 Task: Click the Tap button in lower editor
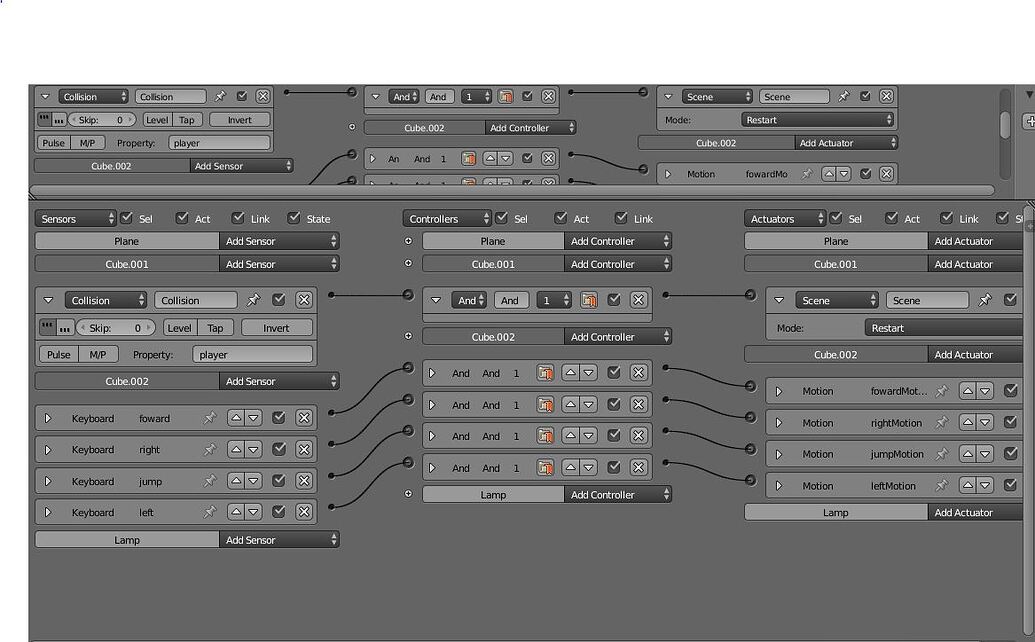coord(215,328)
